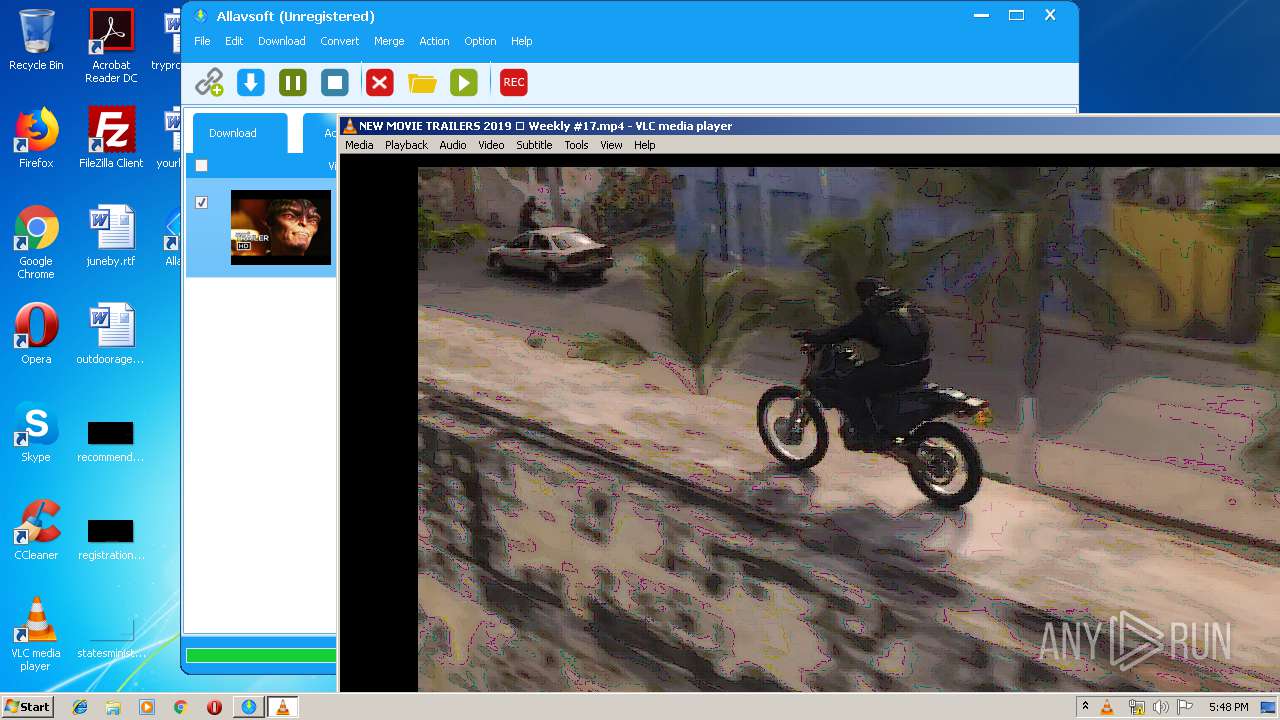The height and width of the screenshot is (720, 1280).
Task: Open the Subtitle menu in VLC
Action: tap(534, 145)
